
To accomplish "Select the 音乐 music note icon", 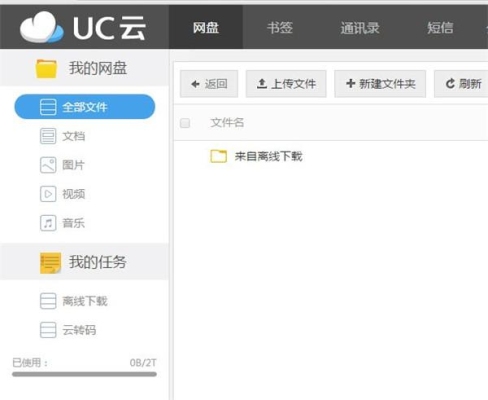I will [48, 223].
